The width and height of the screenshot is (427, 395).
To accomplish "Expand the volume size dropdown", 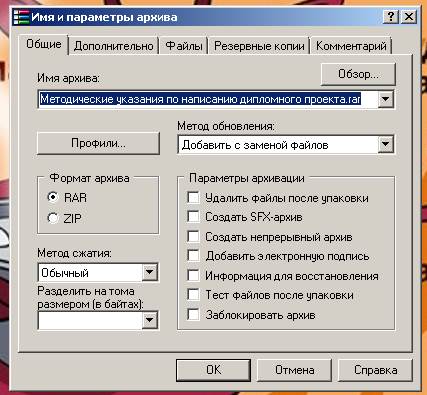I will 150,320.
